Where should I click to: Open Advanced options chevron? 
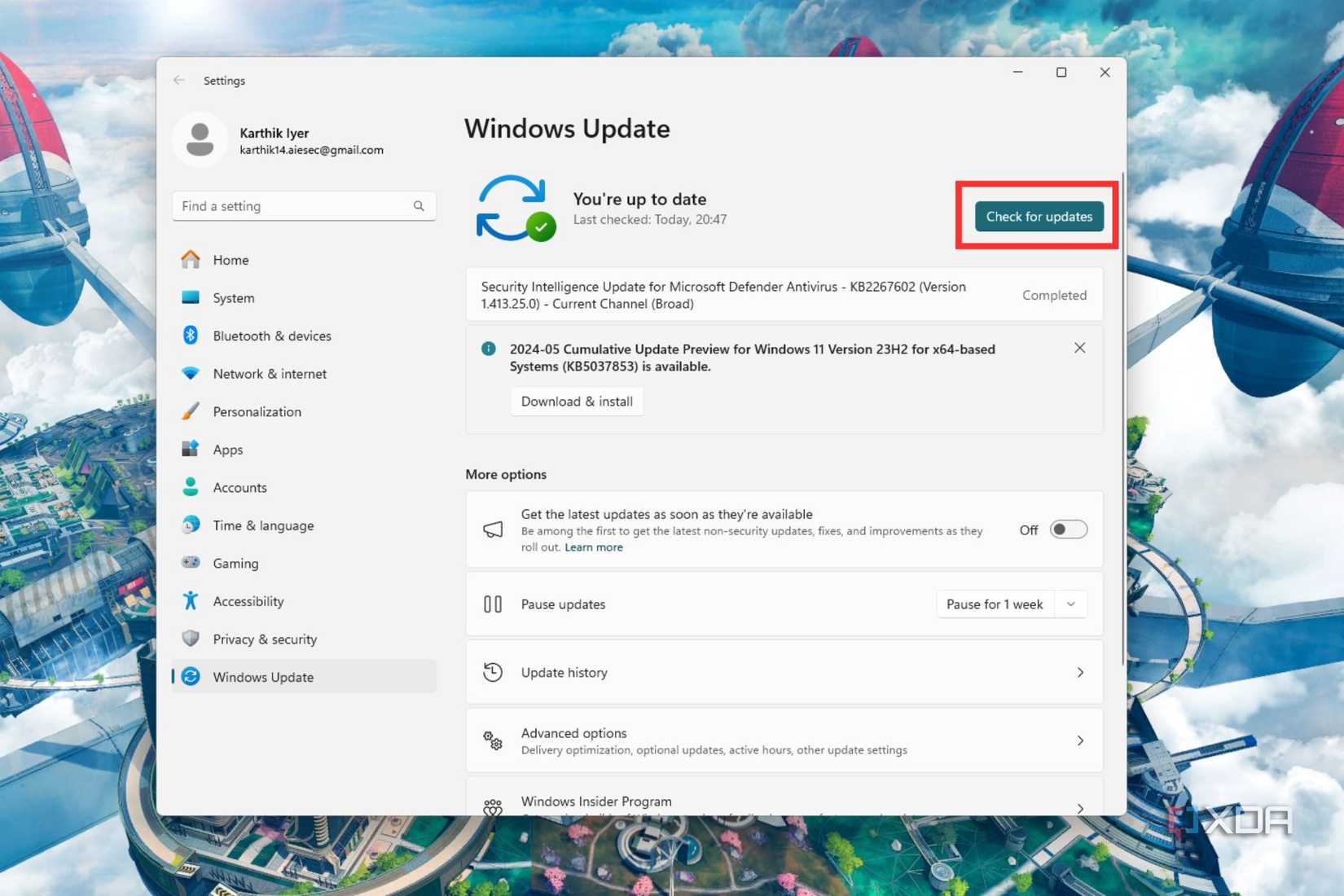pos(1080,740)
